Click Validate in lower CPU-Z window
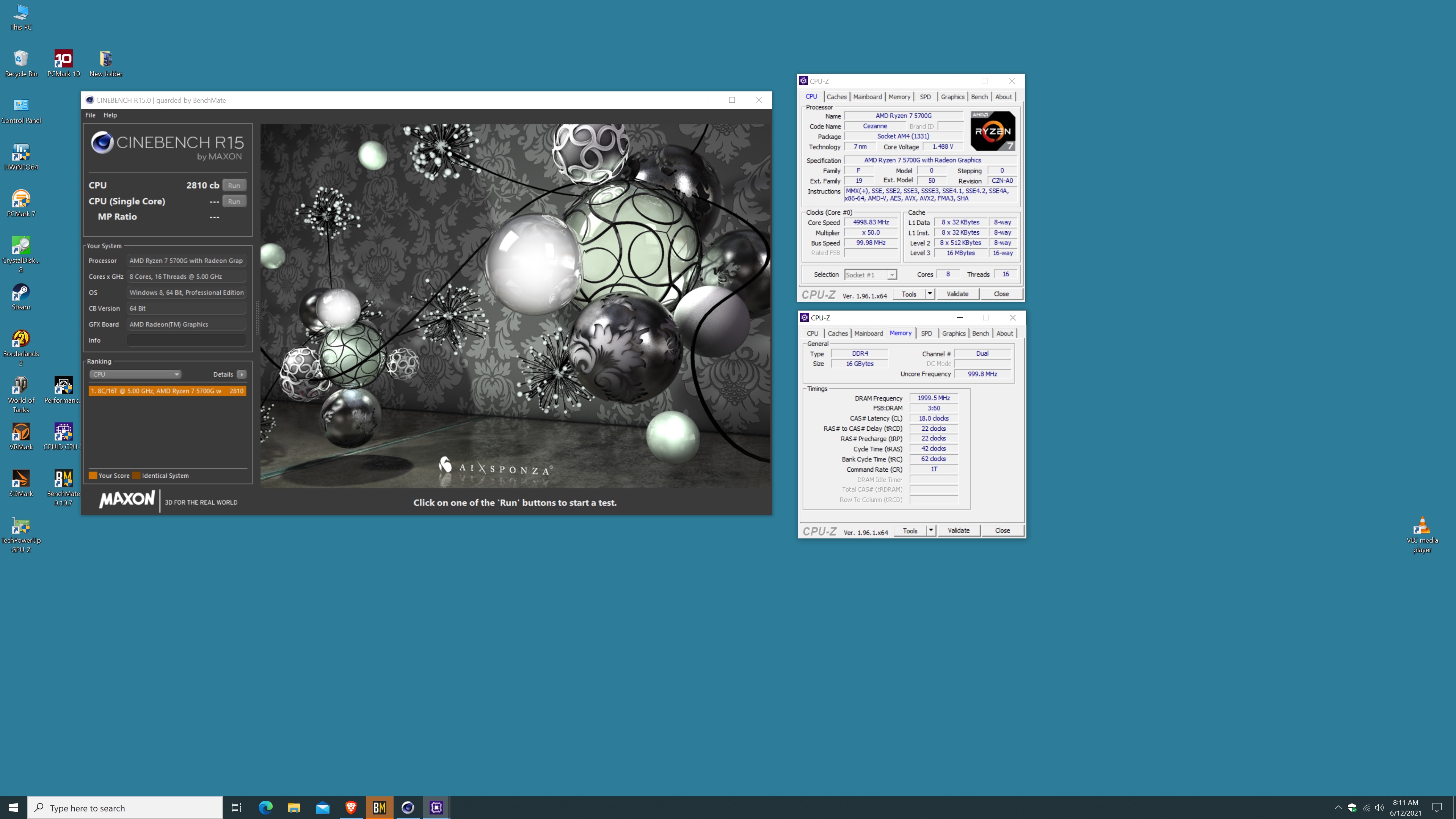 click(959, 530)
